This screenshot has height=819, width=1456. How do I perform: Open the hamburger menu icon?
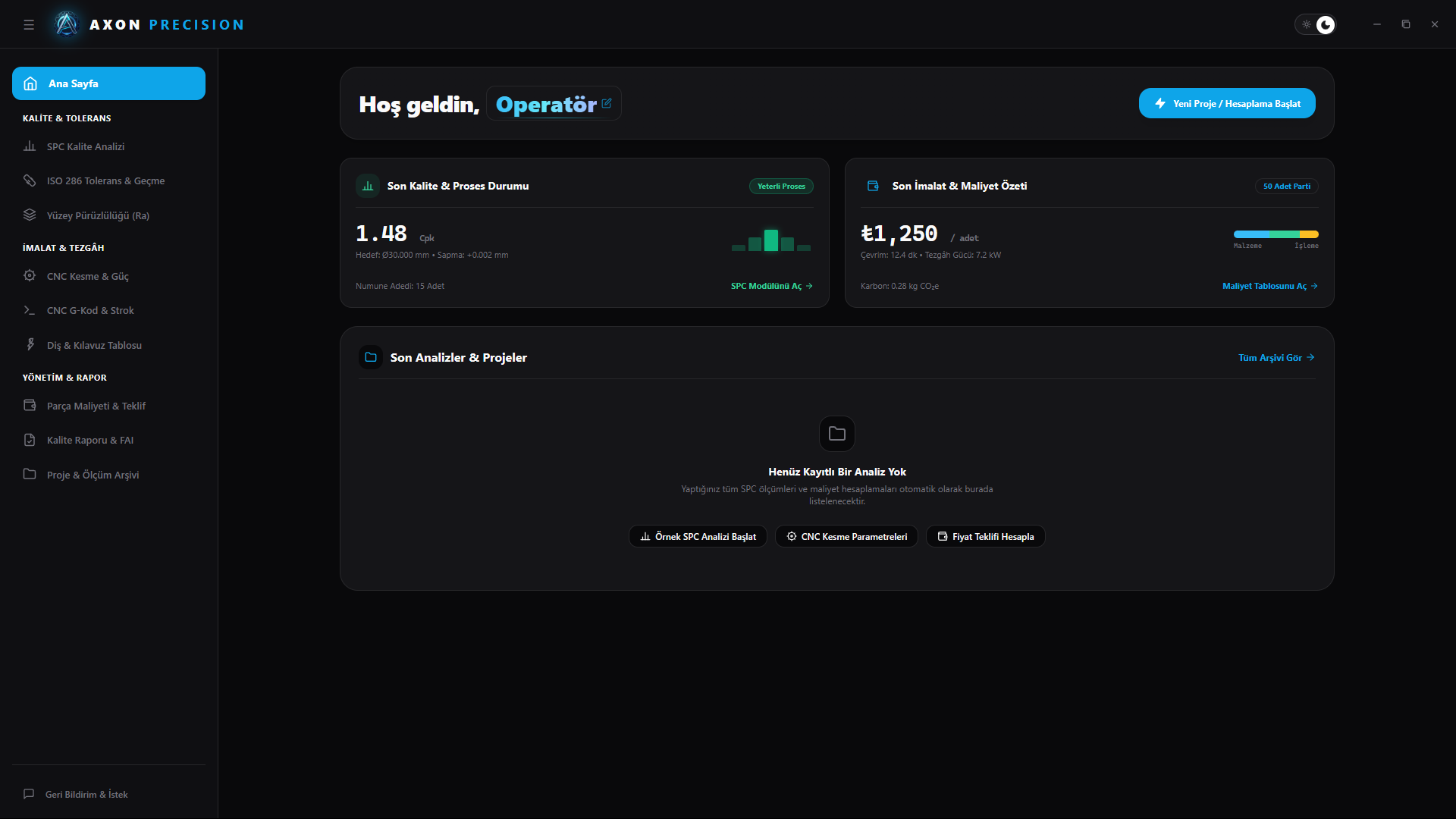point(29,25)
